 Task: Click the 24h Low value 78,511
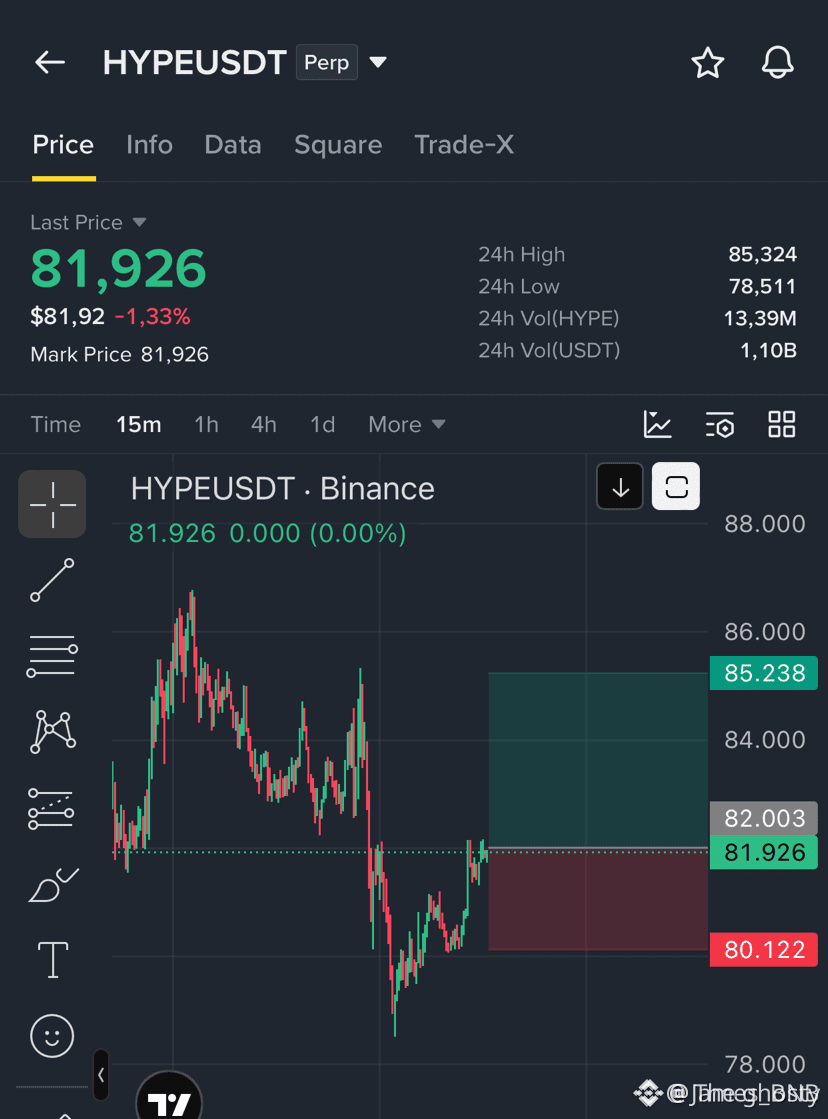tap(762, 287)
